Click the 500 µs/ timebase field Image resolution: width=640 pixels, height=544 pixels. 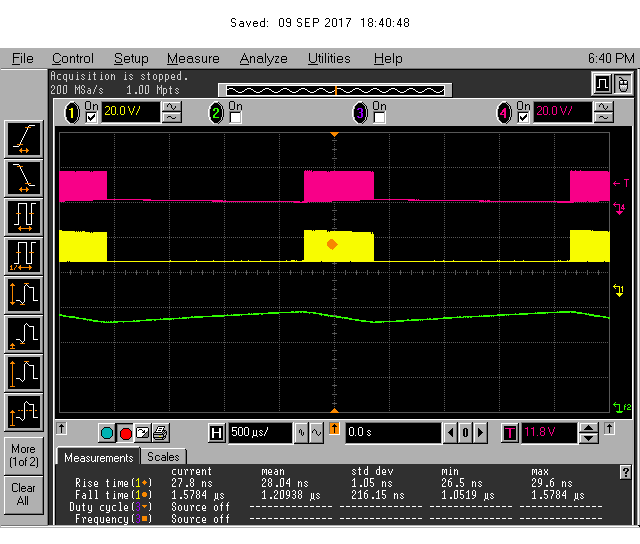click(x=260, y=433)
